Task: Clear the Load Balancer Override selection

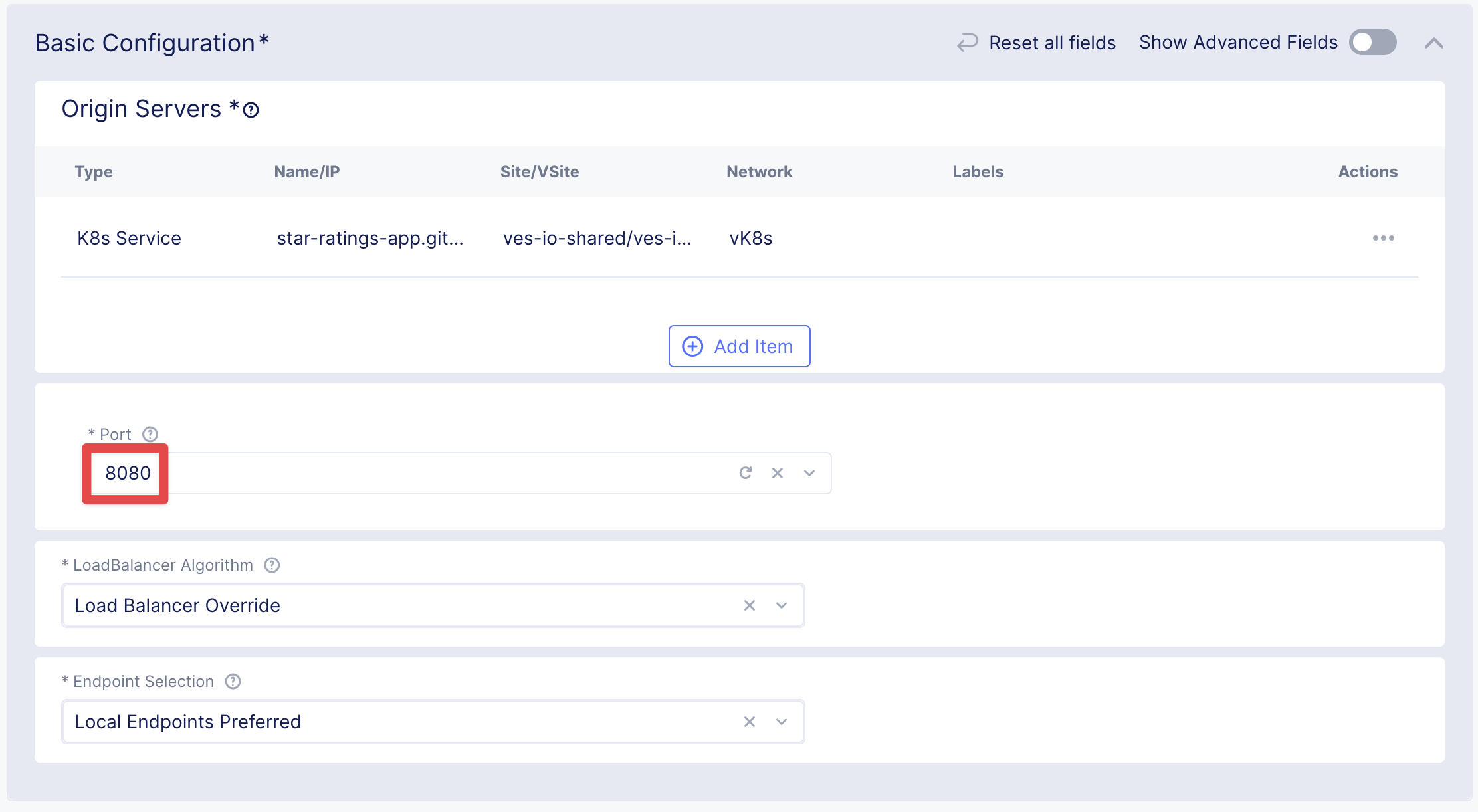Action: pyautogui.click(x=750, y=605)
